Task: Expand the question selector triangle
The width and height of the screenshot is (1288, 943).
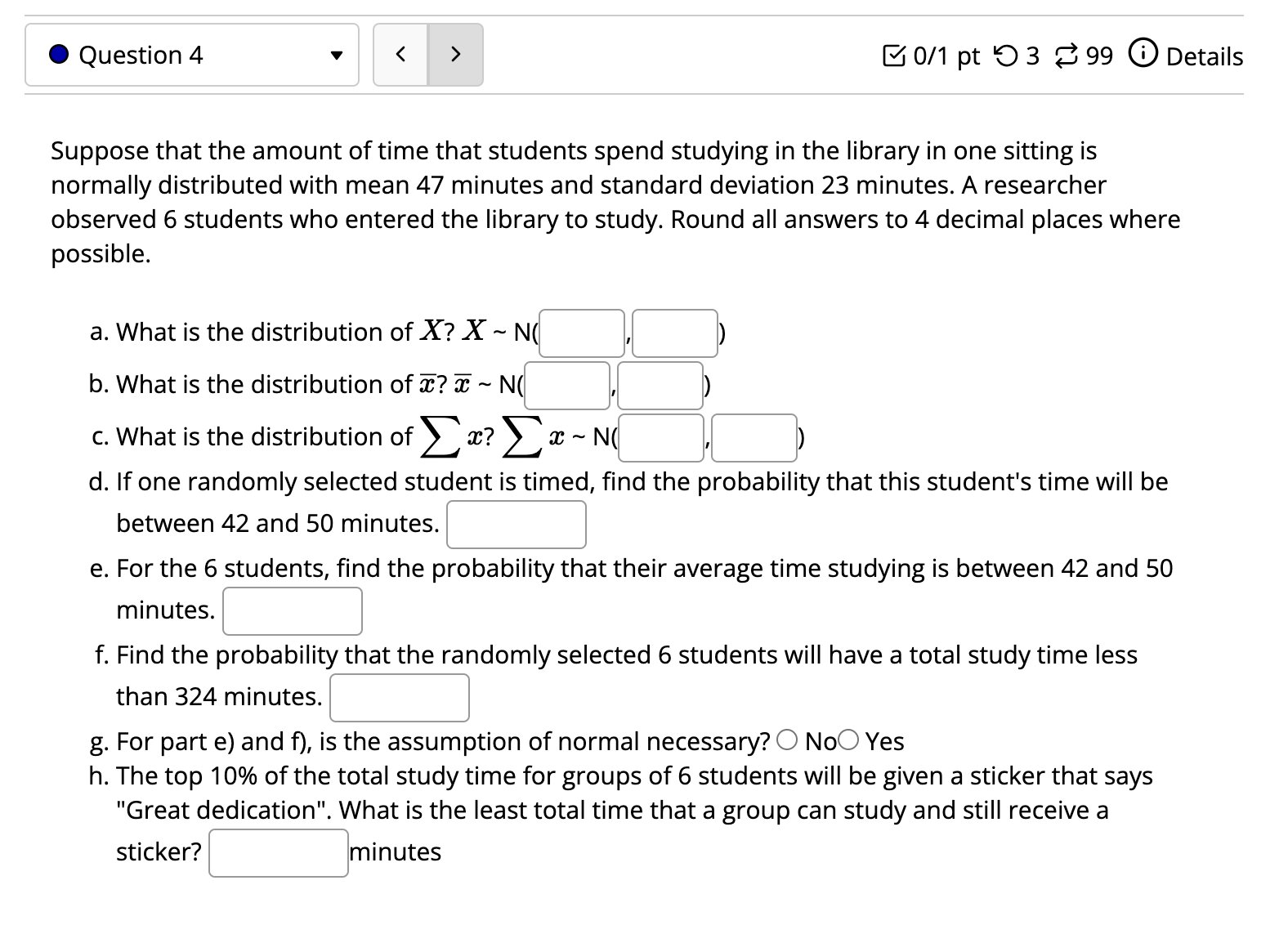Action: click(337, 55)
